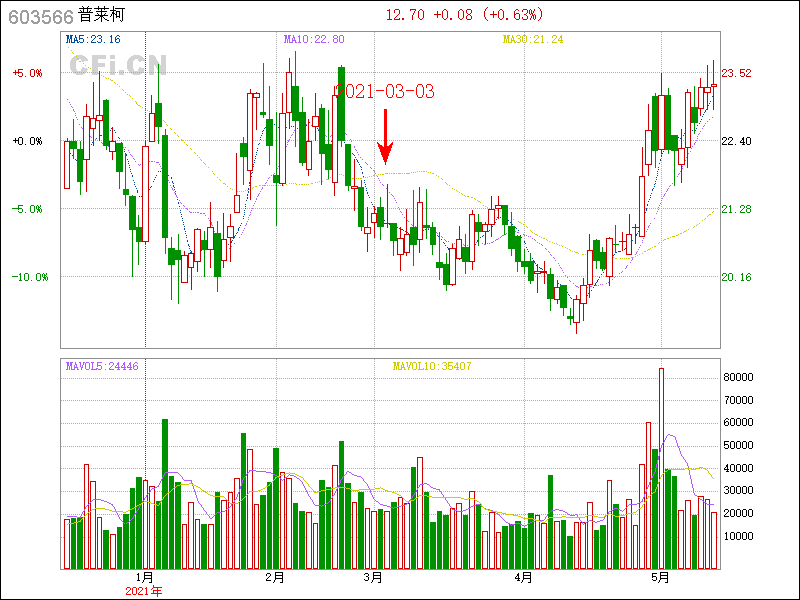Click the 23.52 price axis label

tap(737, 73)
